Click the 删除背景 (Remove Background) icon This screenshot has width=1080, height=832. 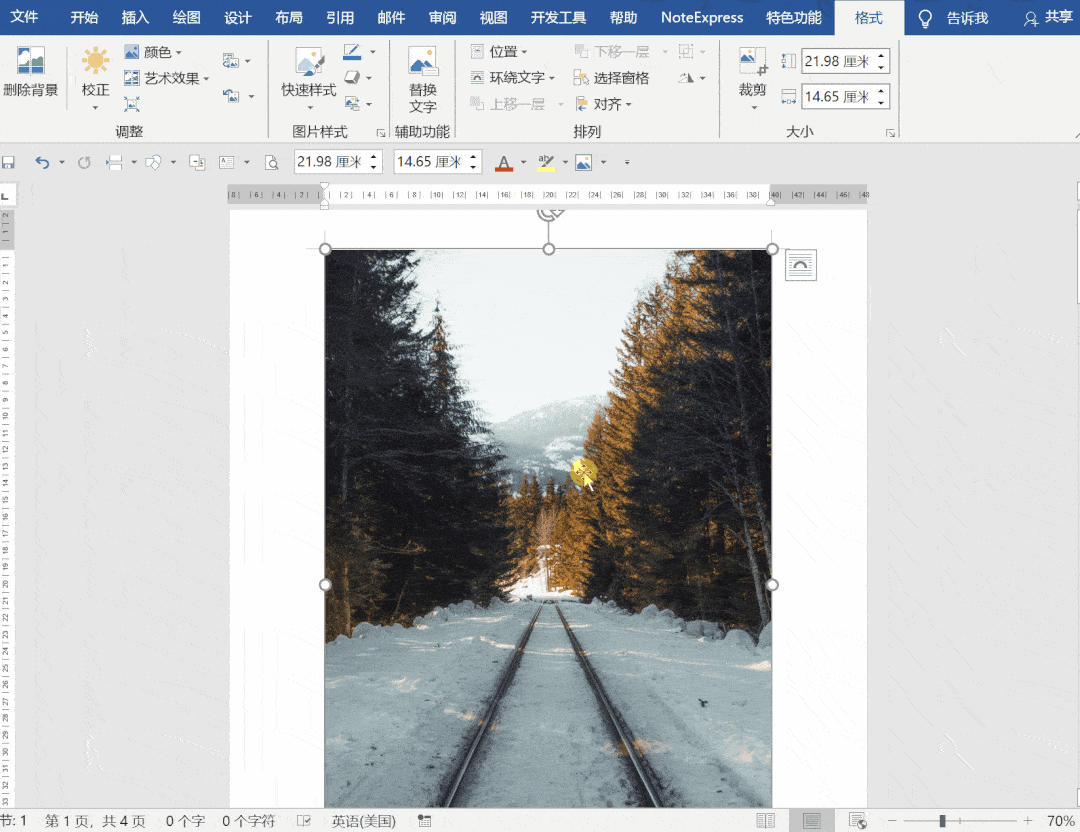point(30,62)
